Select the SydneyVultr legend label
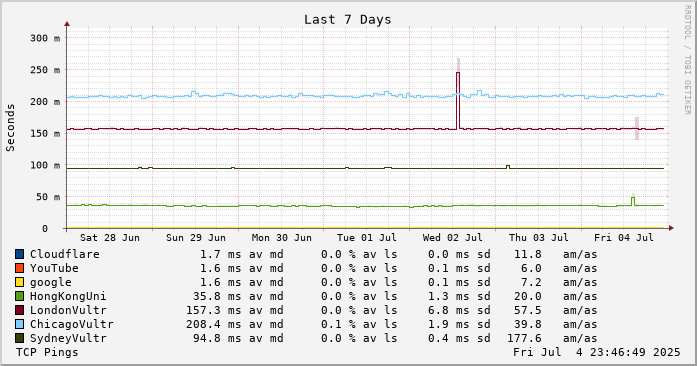 68,338
